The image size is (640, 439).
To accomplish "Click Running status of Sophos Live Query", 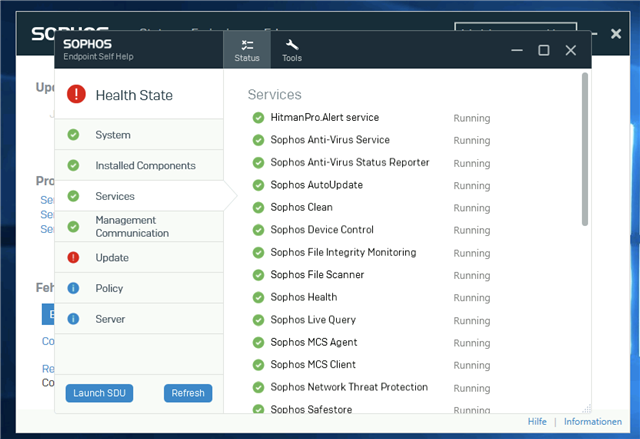I will point(471,321).
